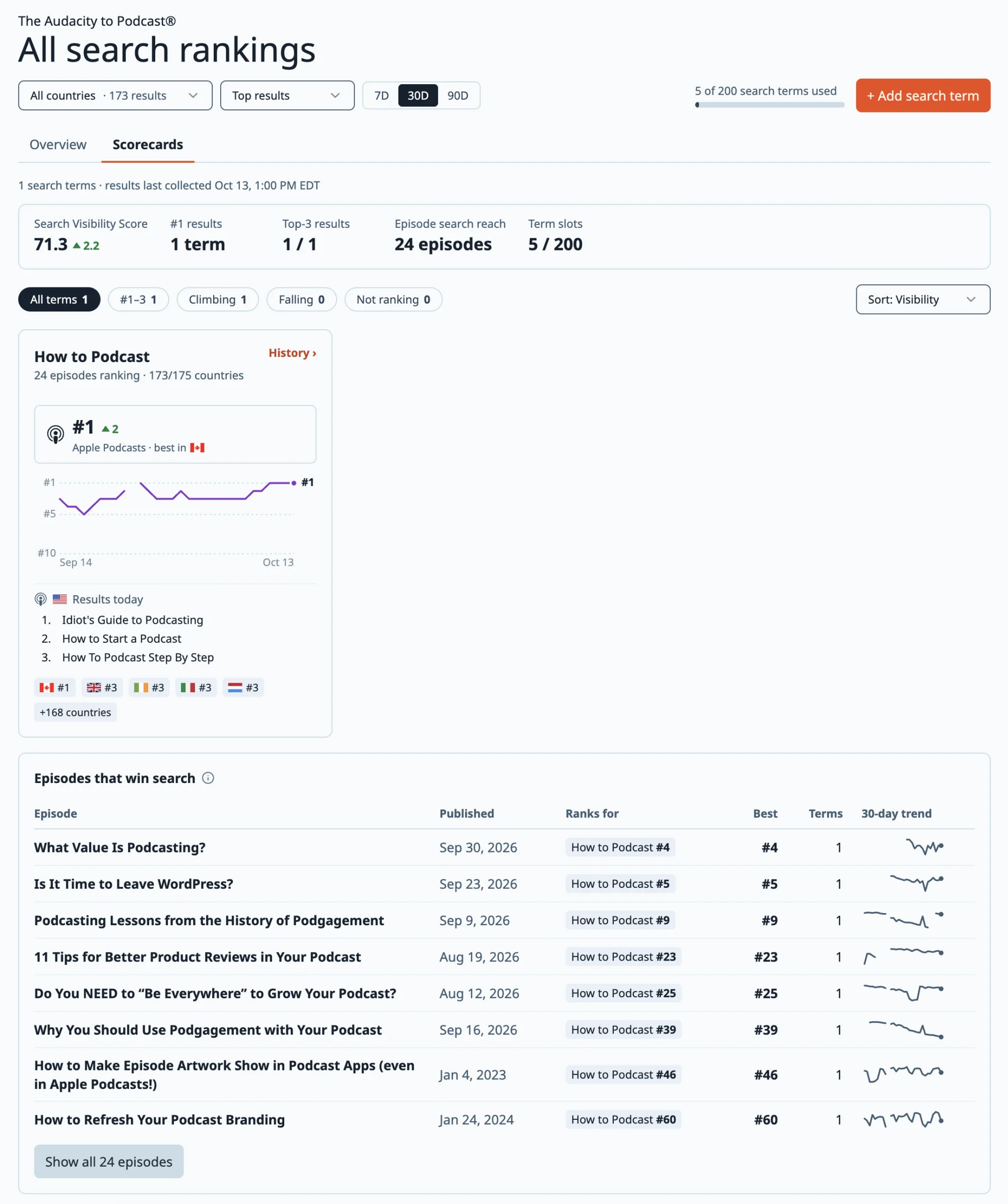Viewport: 1008px width, 1204px height.
Task: Click the search terms used progress bar
Action: pyautogui.click(x=769, y=105)
